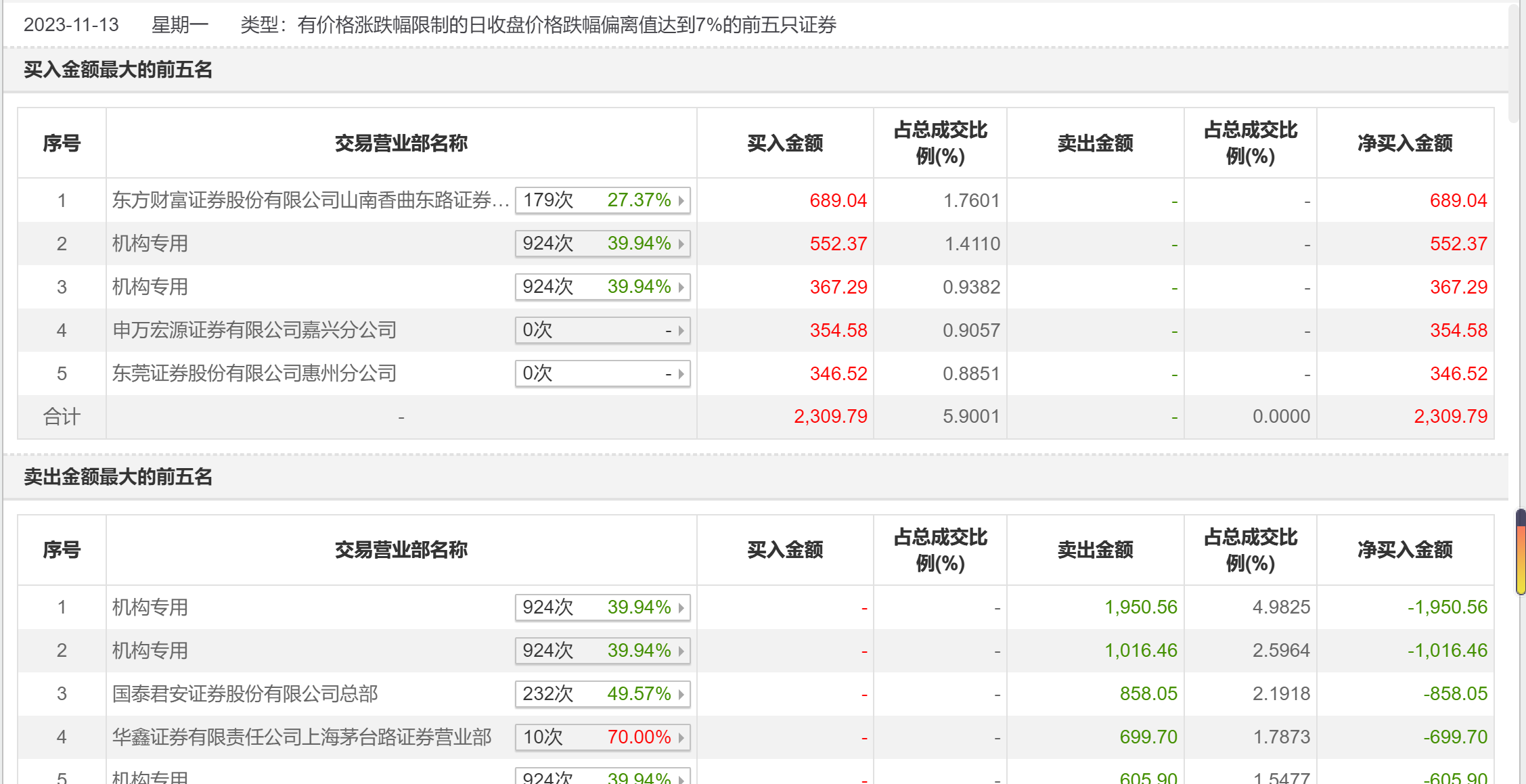Open 华鑫证券上海茅台路证券营业部 link
The image size is (1526, 784).
tap(302, 737)
